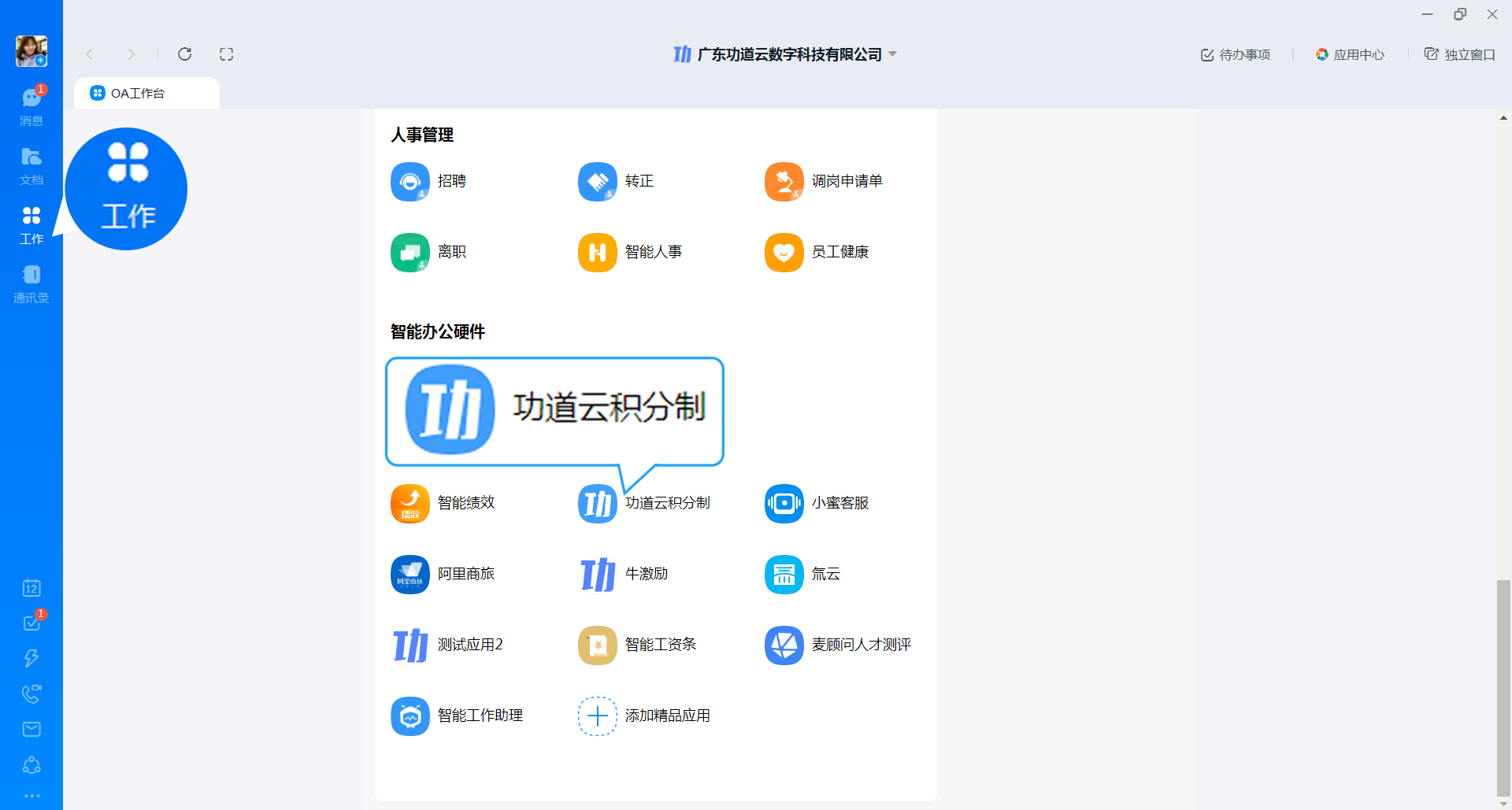
Task: Open 功道云积分制 app
Action: [x=598, y=504]
